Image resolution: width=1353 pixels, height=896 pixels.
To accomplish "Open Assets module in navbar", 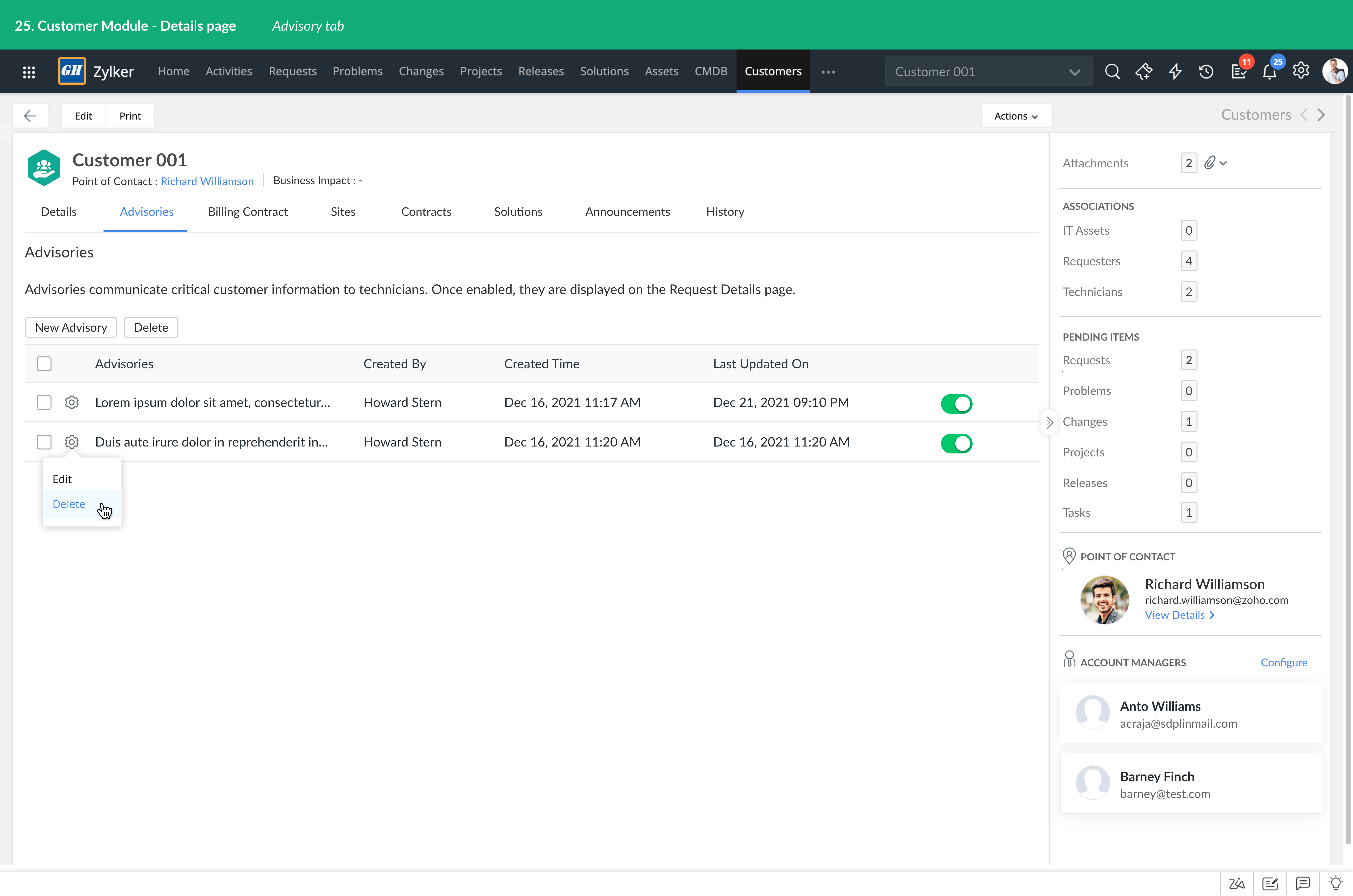I will pos(661,72).
